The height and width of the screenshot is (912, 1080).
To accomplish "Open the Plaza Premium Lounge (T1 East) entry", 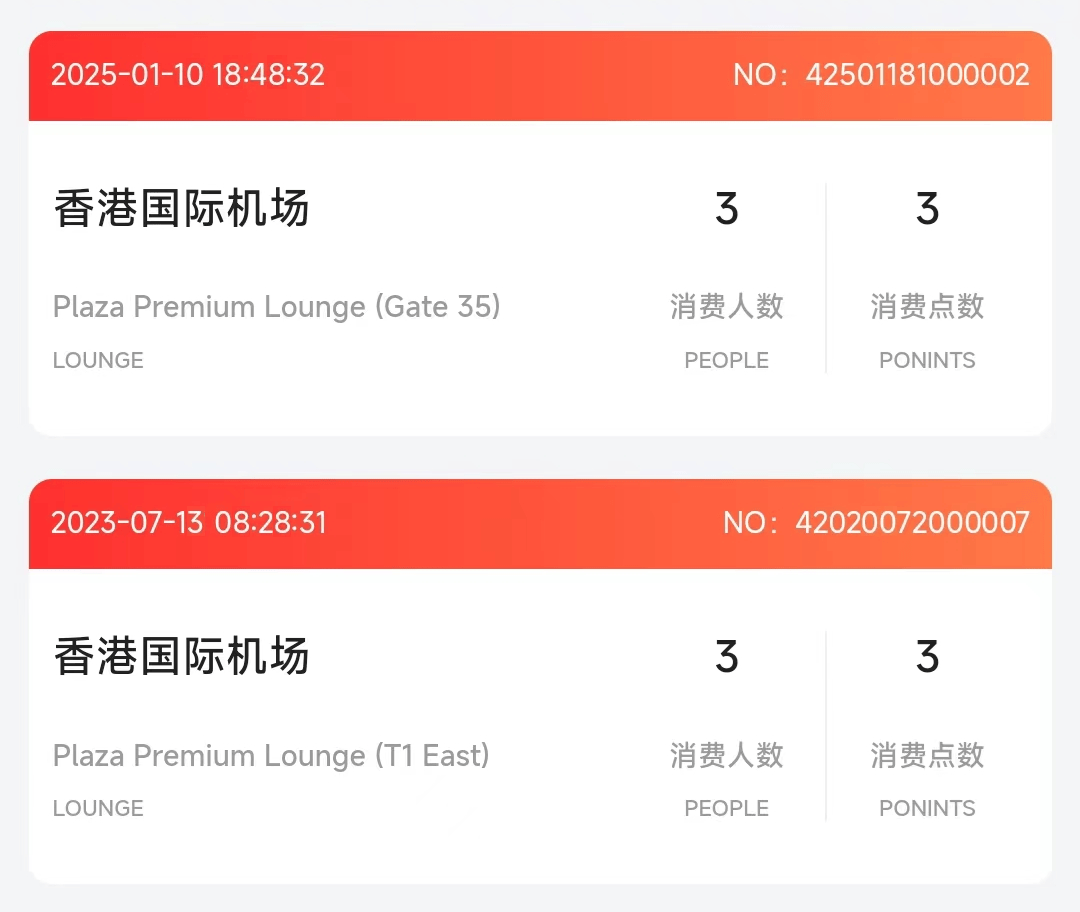I will click(x=271, y=755).
